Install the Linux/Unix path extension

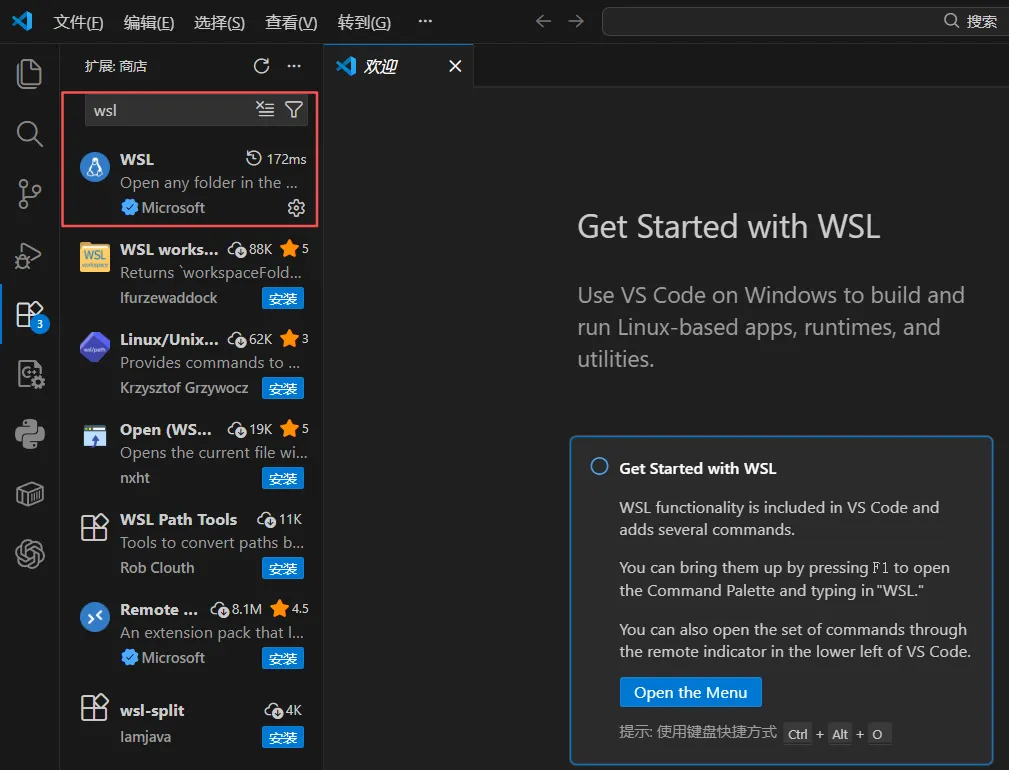[x=282, y=389]
